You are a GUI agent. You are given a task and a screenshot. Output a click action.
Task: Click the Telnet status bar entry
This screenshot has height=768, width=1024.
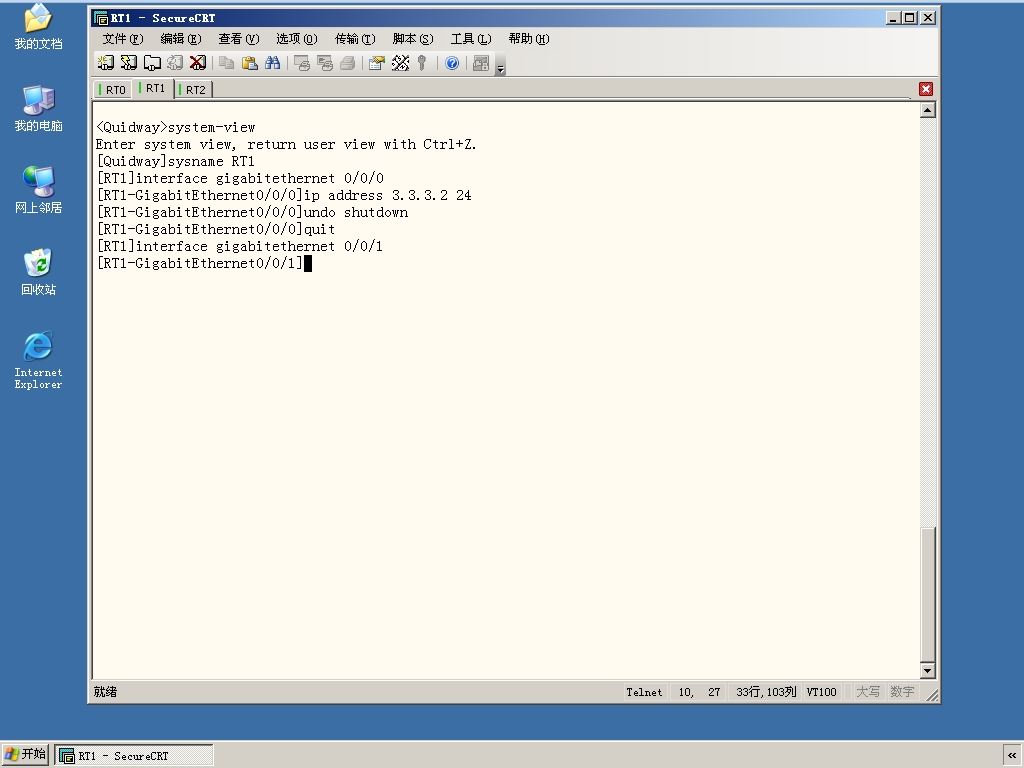644,692
